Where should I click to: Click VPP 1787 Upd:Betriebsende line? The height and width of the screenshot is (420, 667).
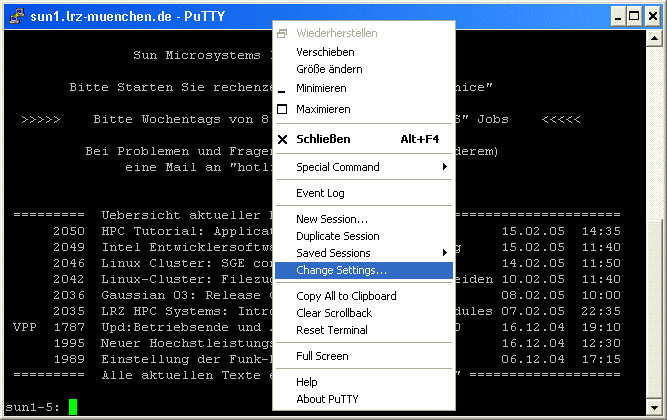pos(143,327)
